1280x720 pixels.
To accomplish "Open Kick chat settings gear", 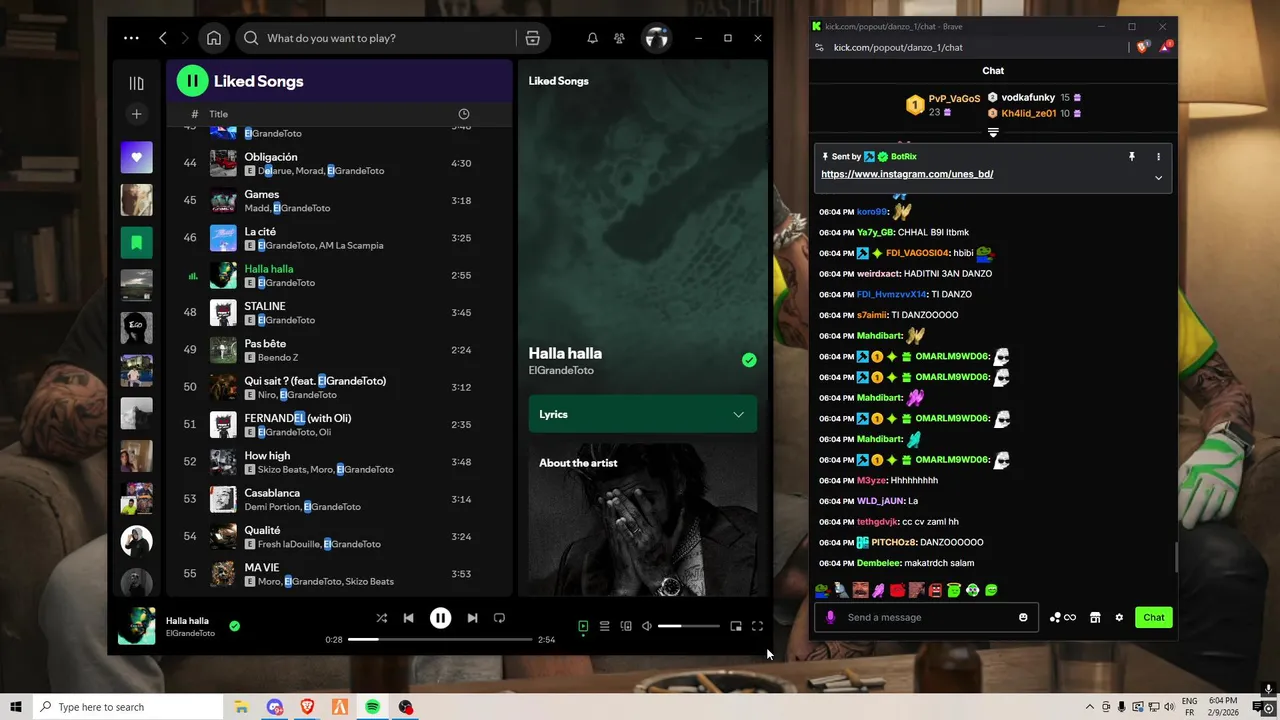I will pos(1119,618).
